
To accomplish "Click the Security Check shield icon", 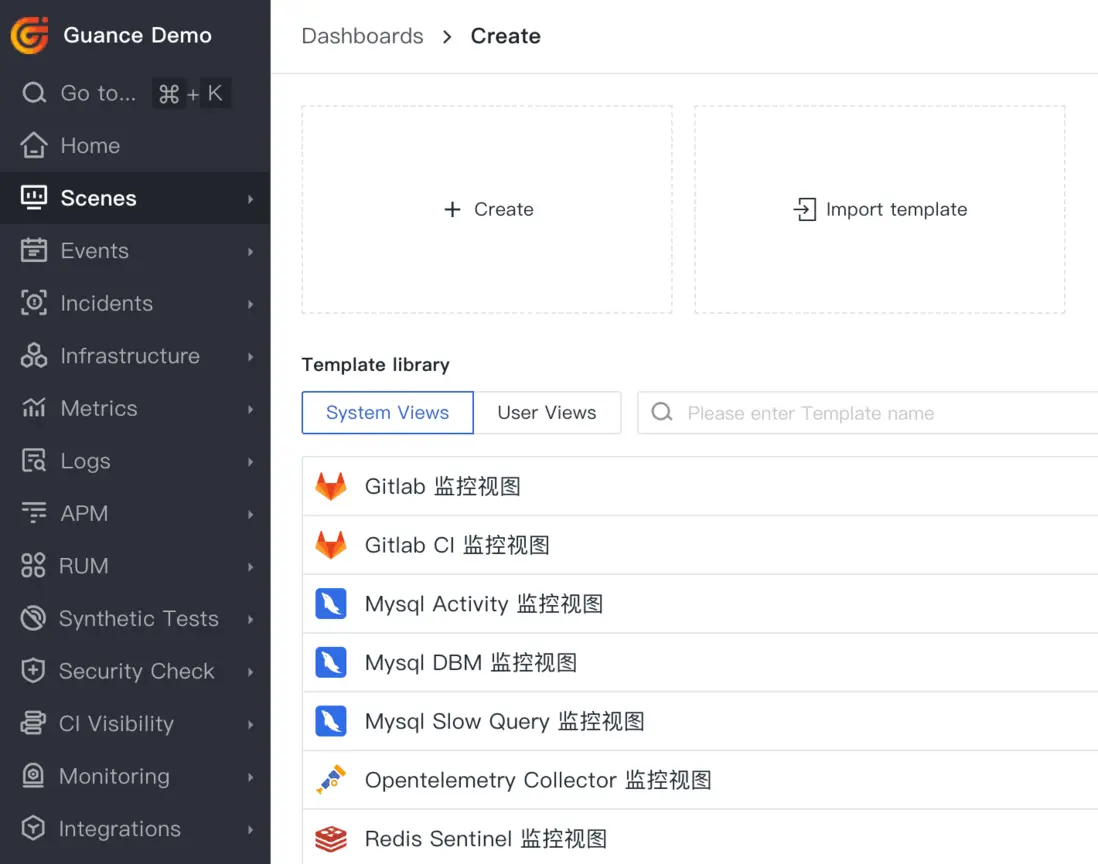I will (33, 671).
